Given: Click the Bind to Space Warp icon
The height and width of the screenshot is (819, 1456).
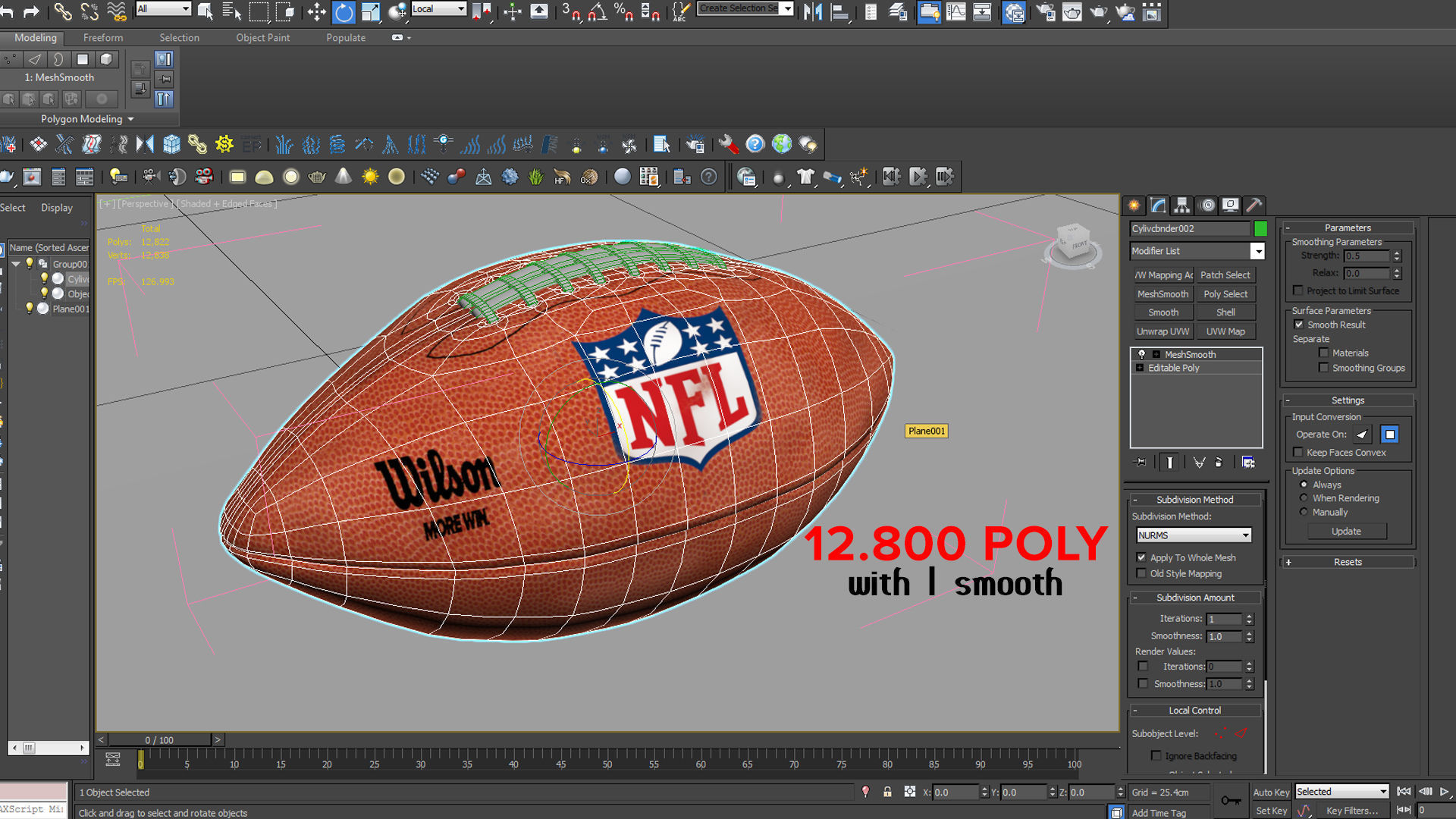Looking at the screenshot, I should coord(117,11).
